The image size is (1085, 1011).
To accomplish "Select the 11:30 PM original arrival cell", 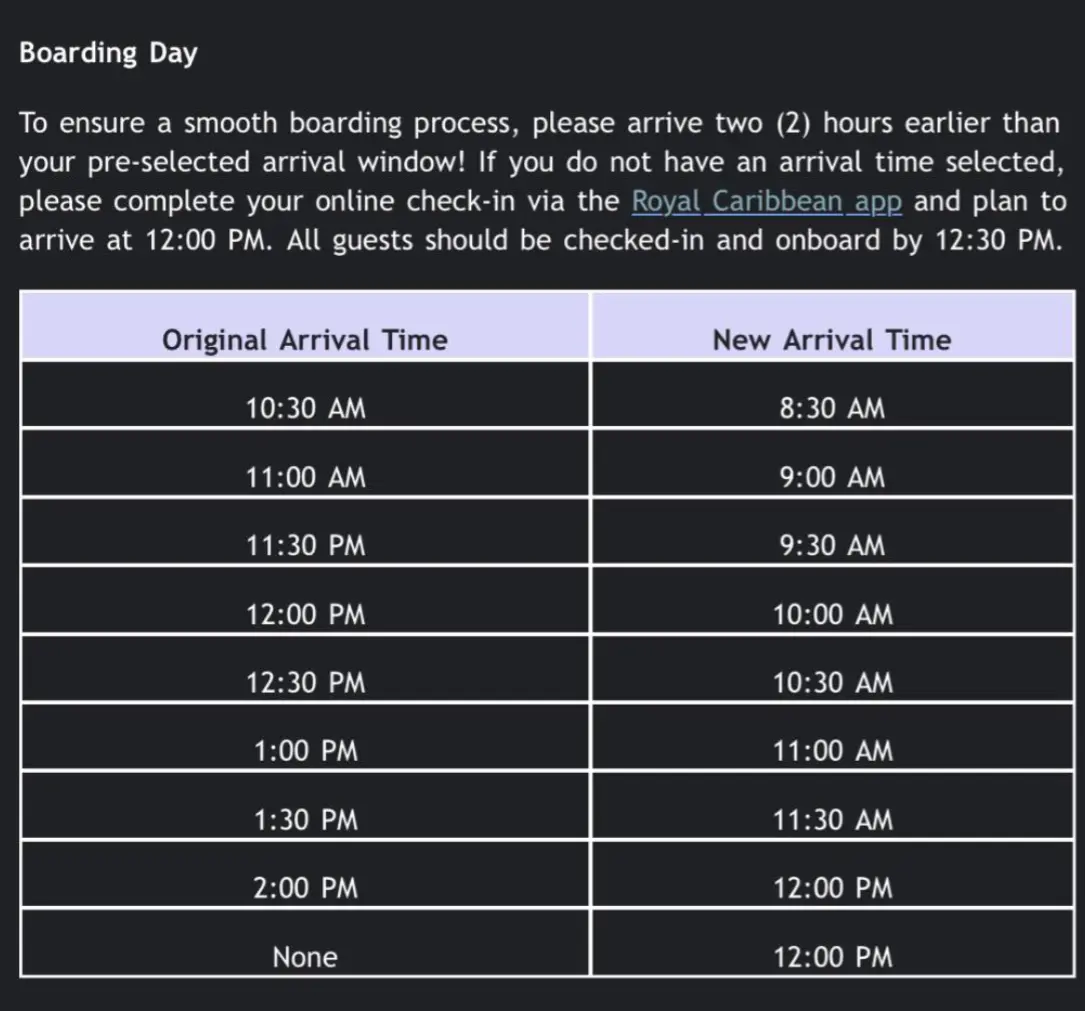I will (x=305, y=546).
